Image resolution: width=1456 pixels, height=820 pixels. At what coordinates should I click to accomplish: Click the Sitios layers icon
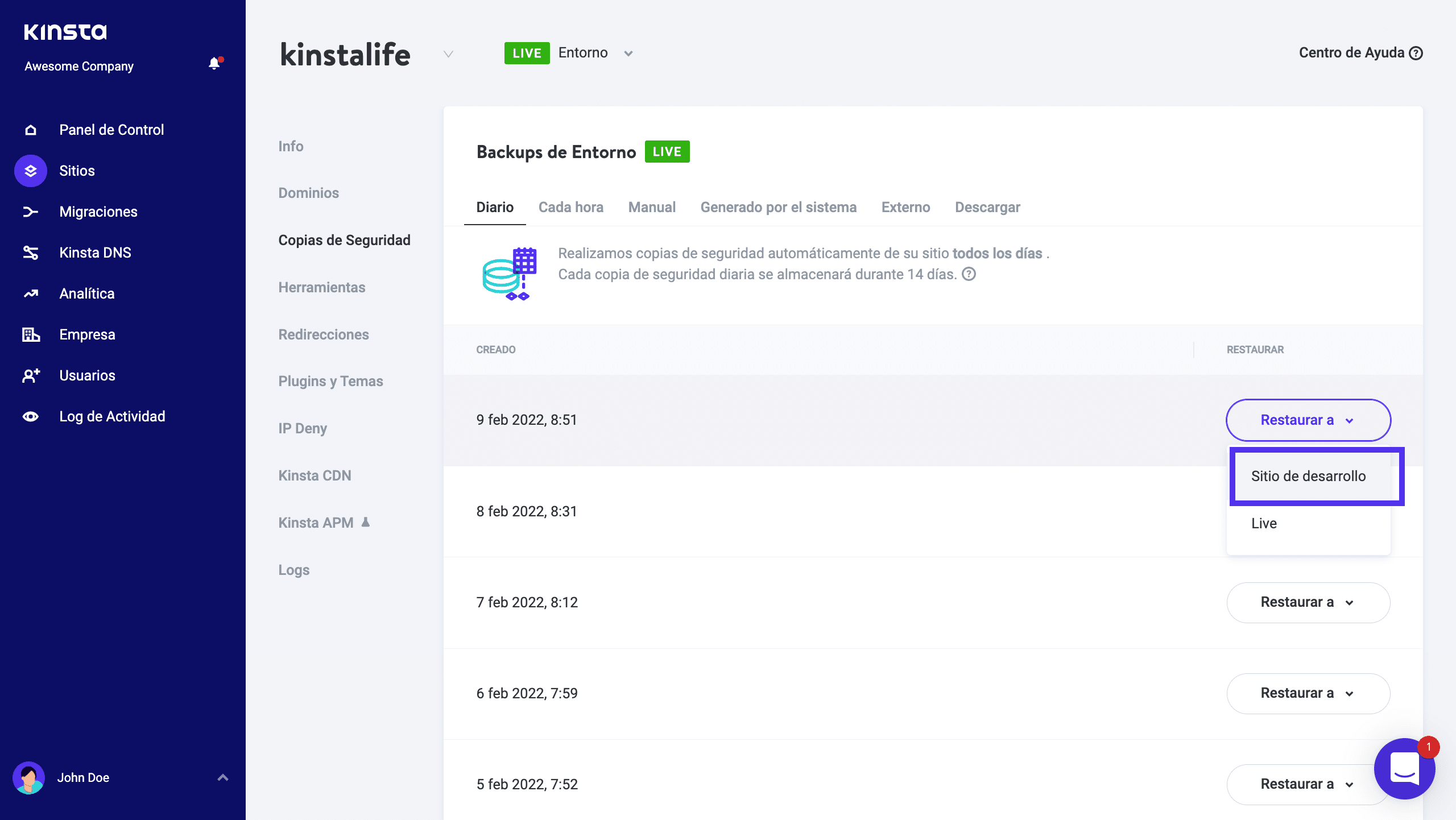31,171
